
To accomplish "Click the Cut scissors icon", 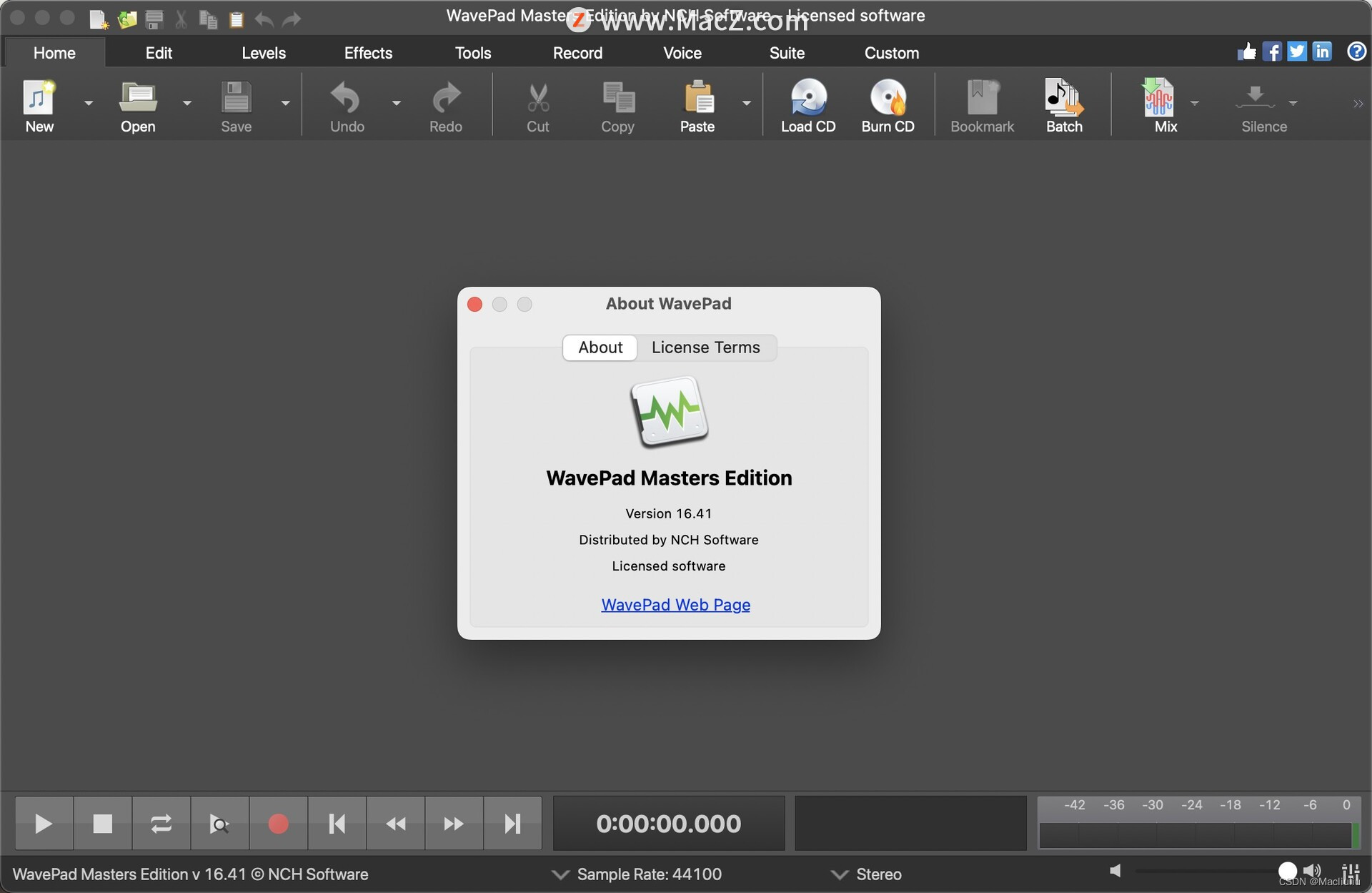I will 538,98.
